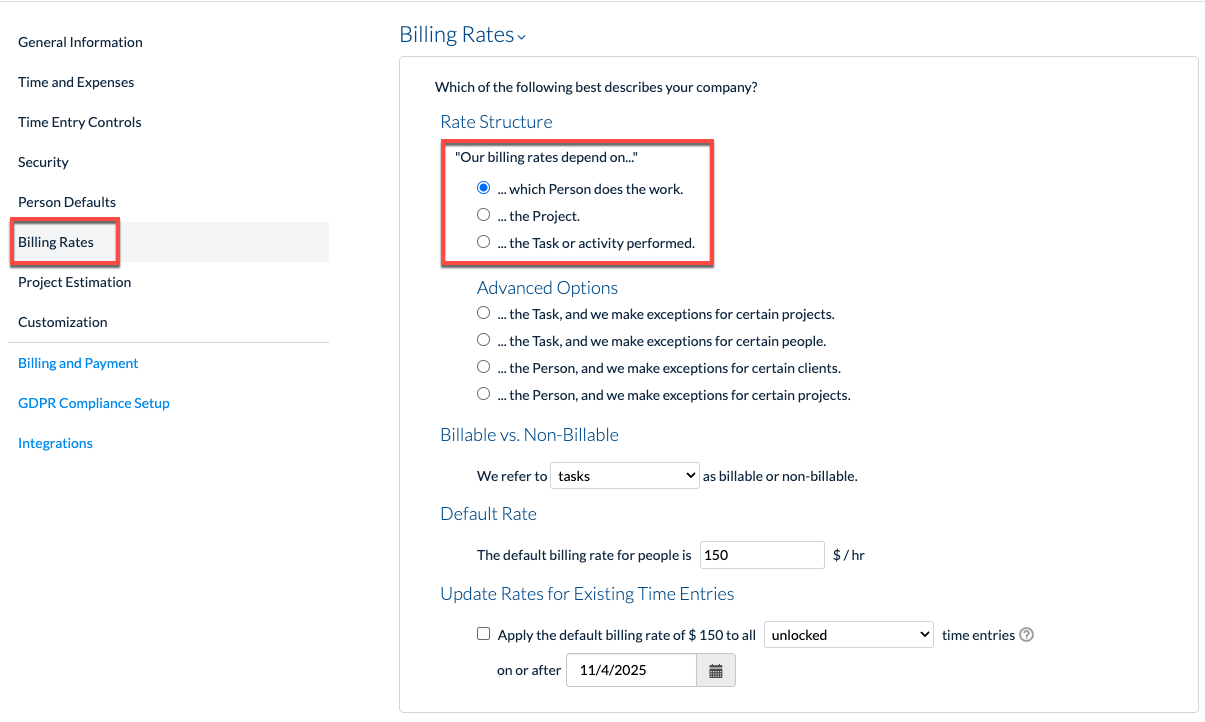Viewport: 1205px width, 722px height.
Task: Choose Task with exceptions for certain projects
Action: 484,313
